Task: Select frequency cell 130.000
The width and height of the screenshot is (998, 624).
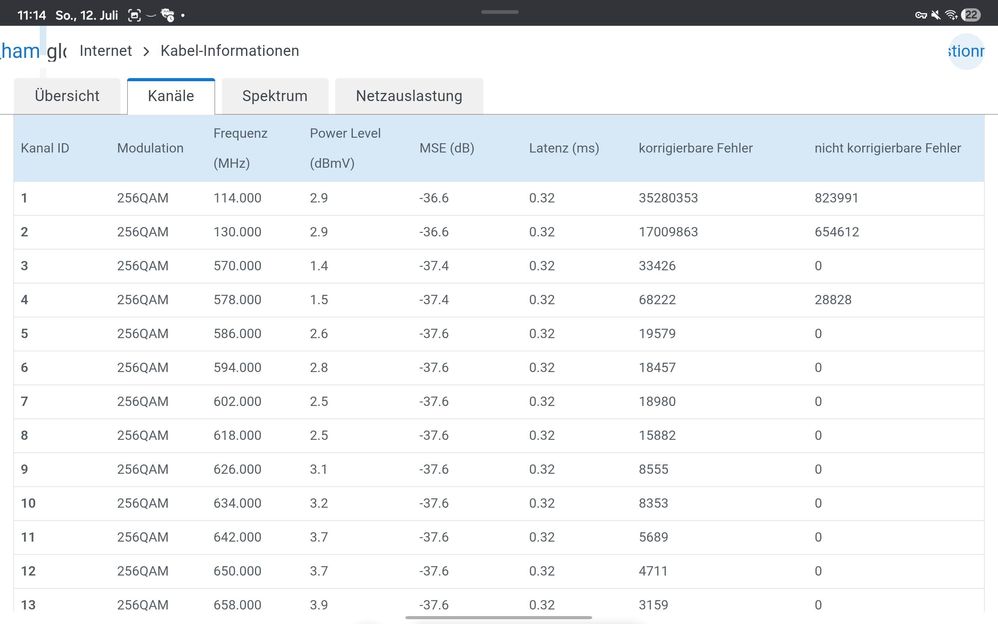Action: [237, 232]
